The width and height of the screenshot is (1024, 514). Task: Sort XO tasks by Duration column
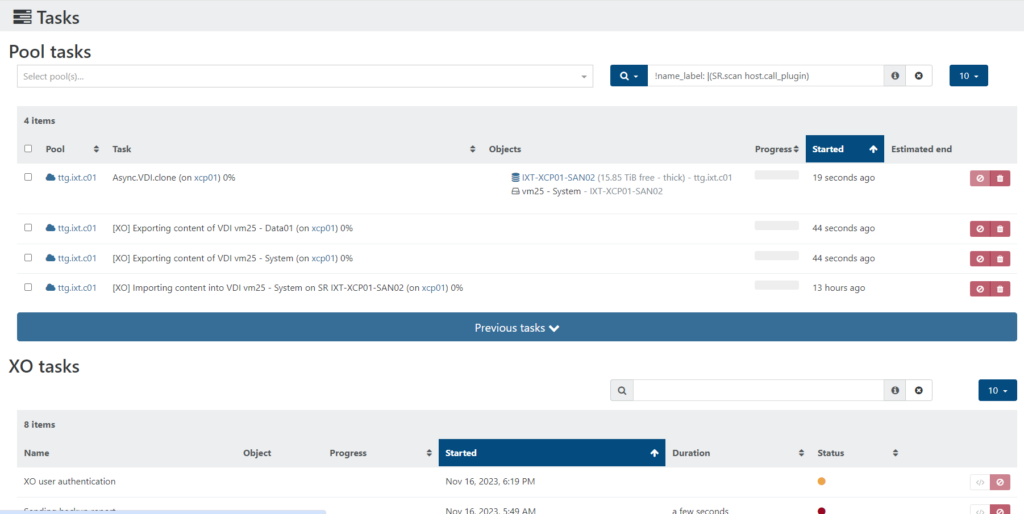click(738, 453)
